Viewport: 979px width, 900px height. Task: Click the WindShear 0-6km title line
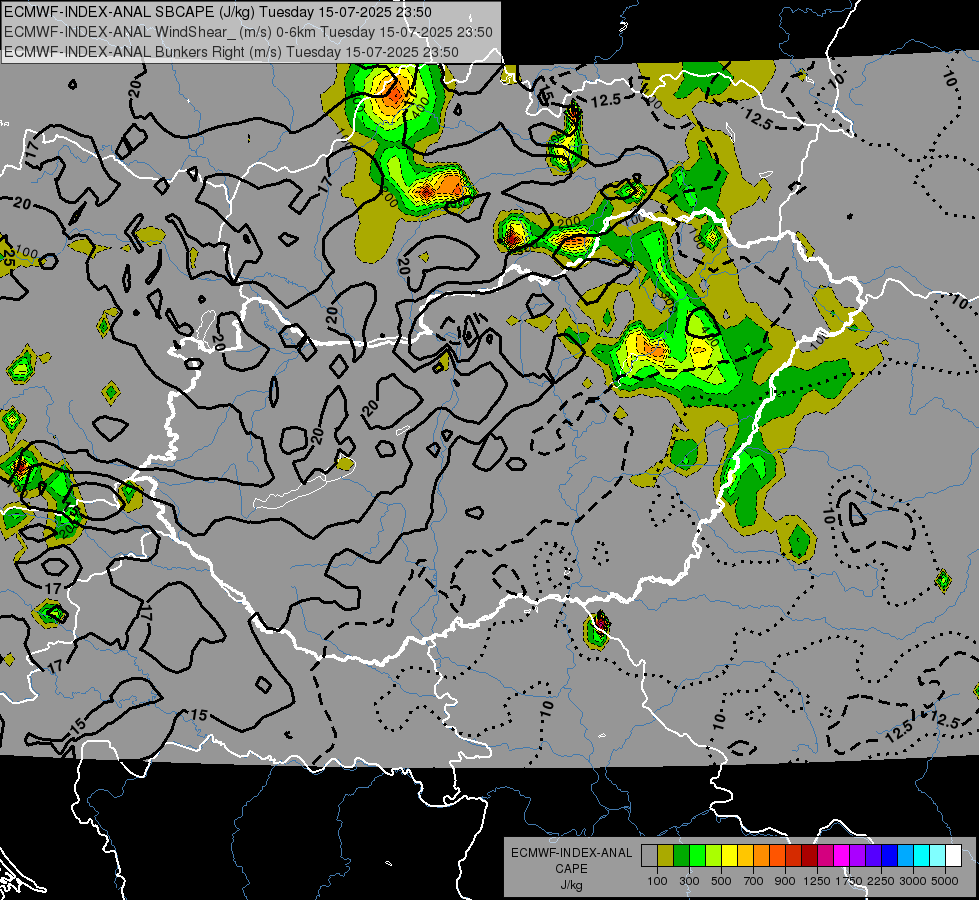[248, 32]
